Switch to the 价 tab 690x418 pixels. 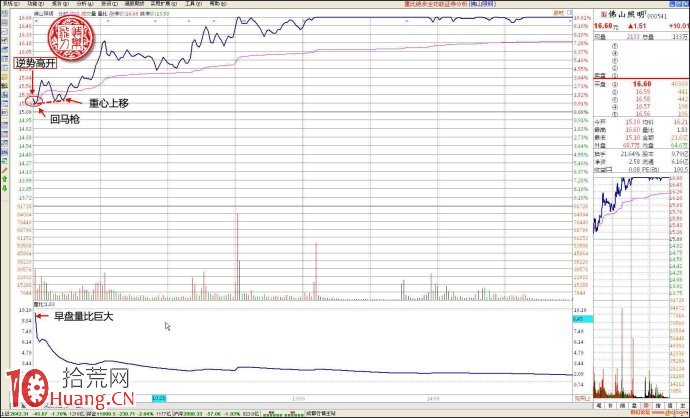tap(610, 406)
